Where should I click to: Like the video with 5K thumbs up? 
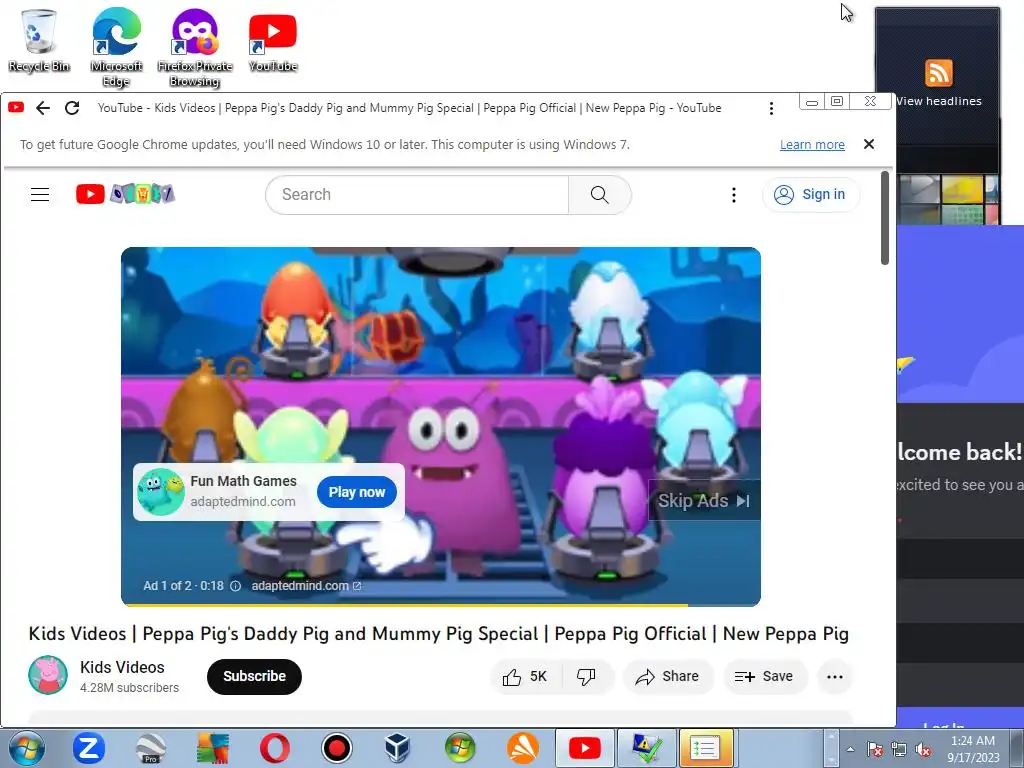(x=524, y=677)
